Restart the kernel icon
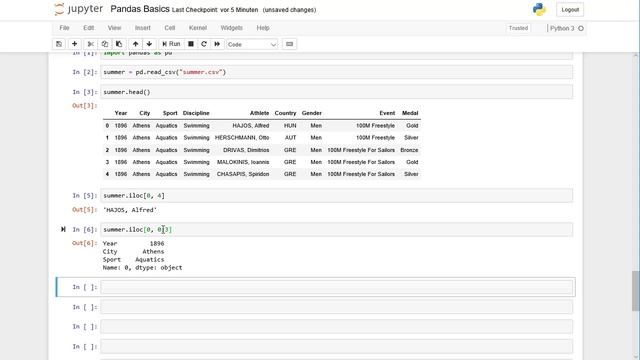640x360 pixels. tap(204, 44)
